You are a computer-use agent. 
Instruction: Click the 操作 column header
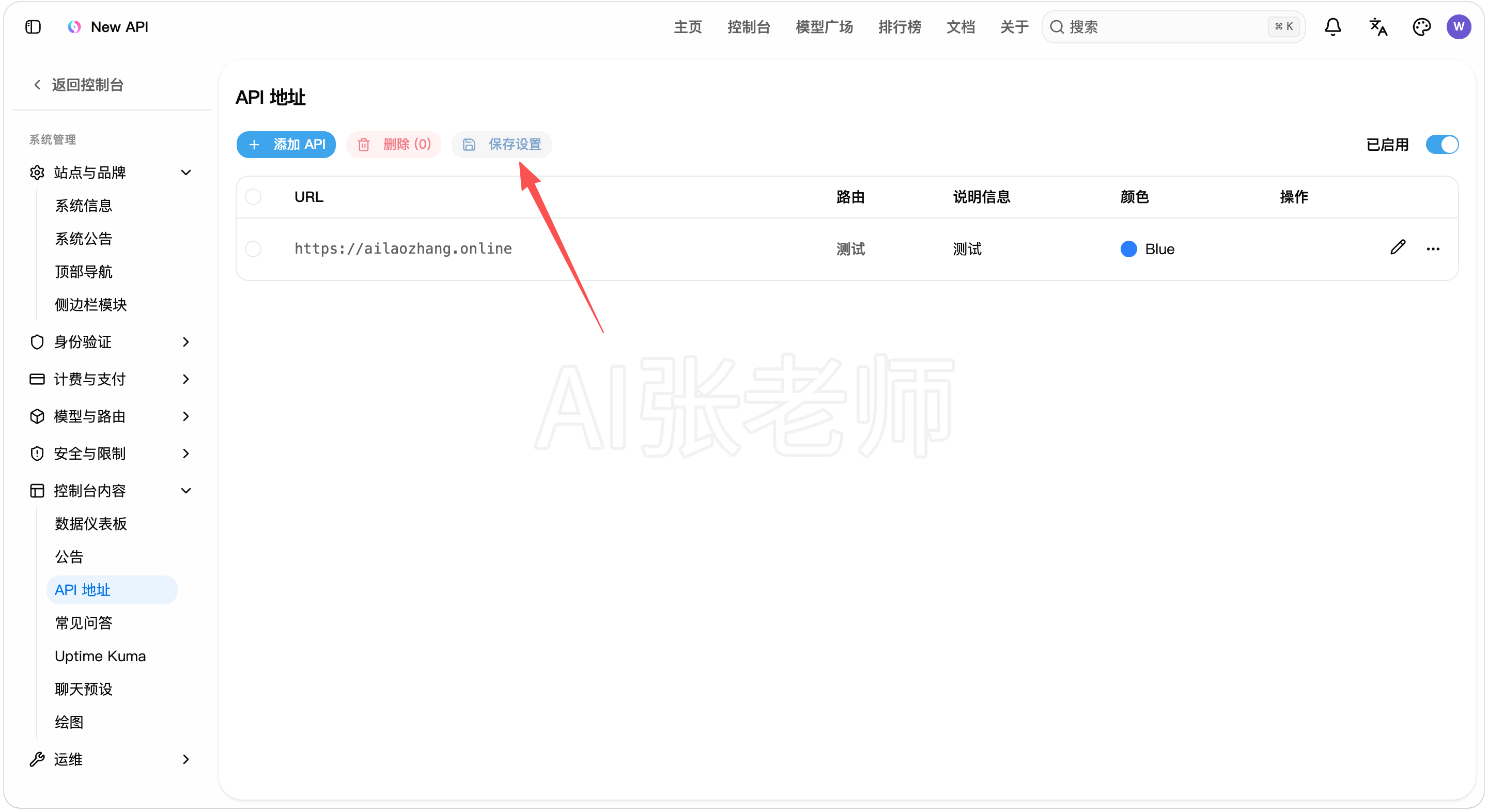pyautogui.click(x=1294, y=197)
